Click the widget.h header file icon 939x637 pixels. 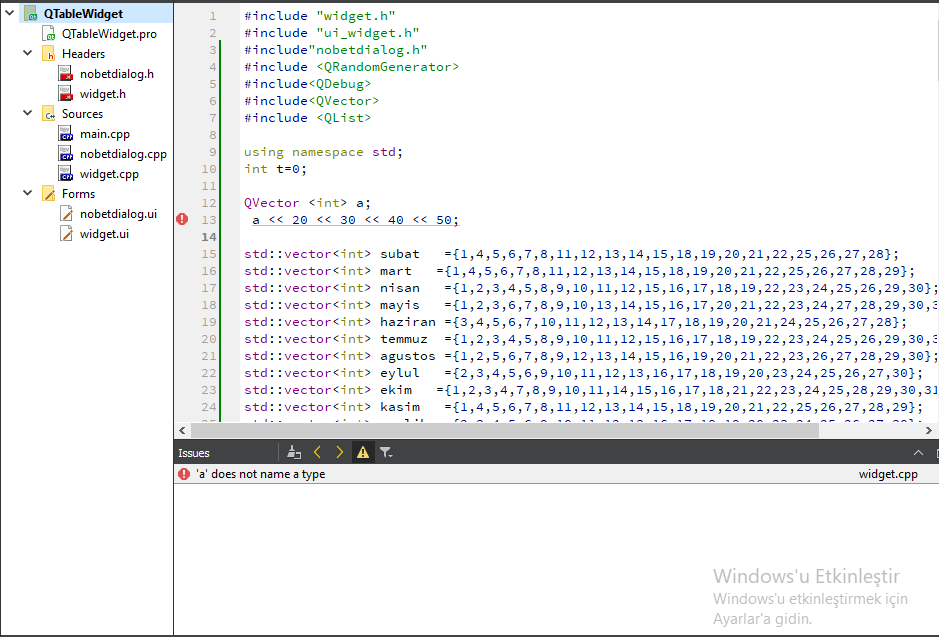pyautogui.click(x=66, y=94)
